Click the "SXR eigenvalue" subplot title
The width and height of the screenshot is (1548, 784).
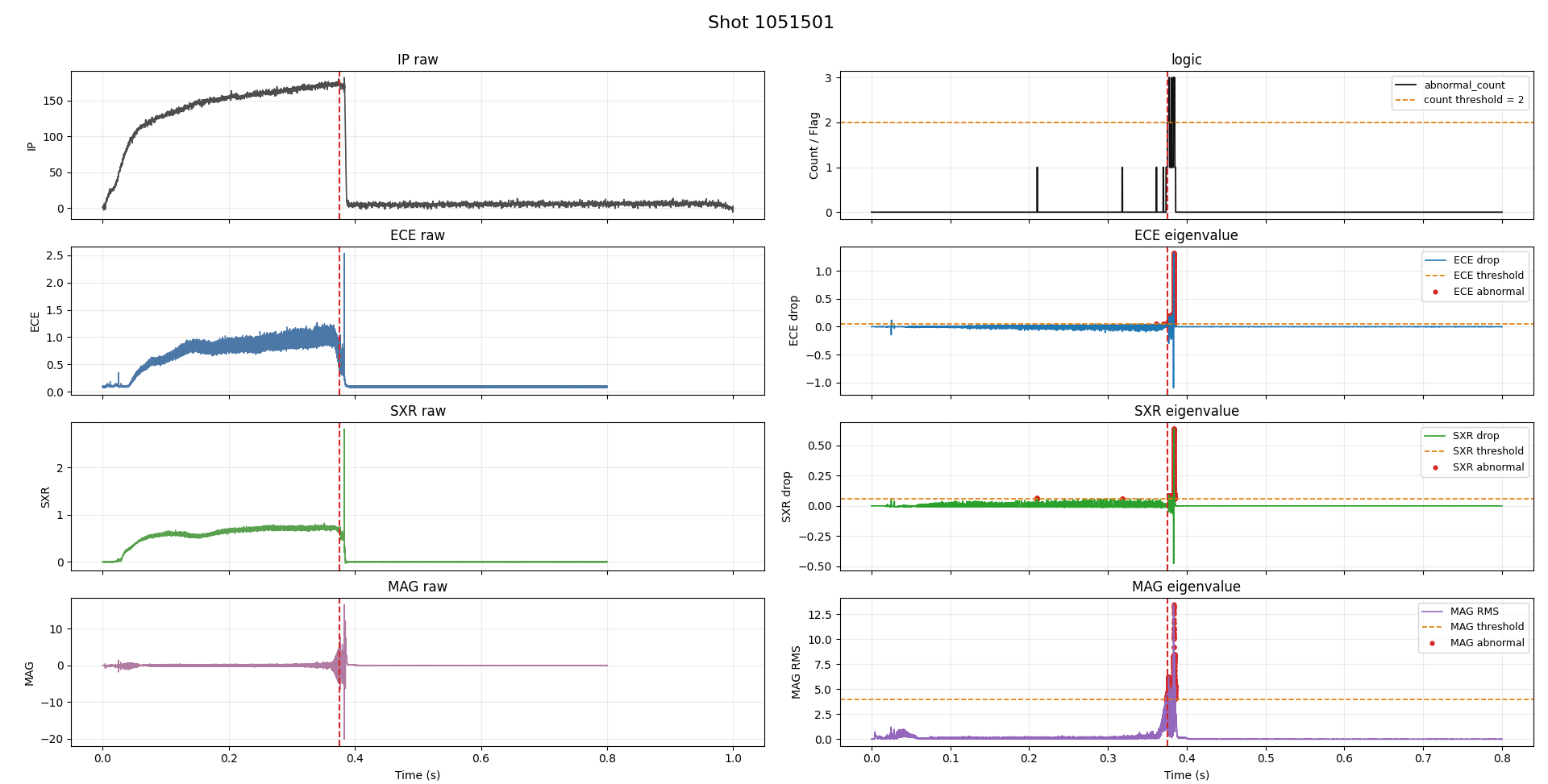click(x=1186, y=411)
